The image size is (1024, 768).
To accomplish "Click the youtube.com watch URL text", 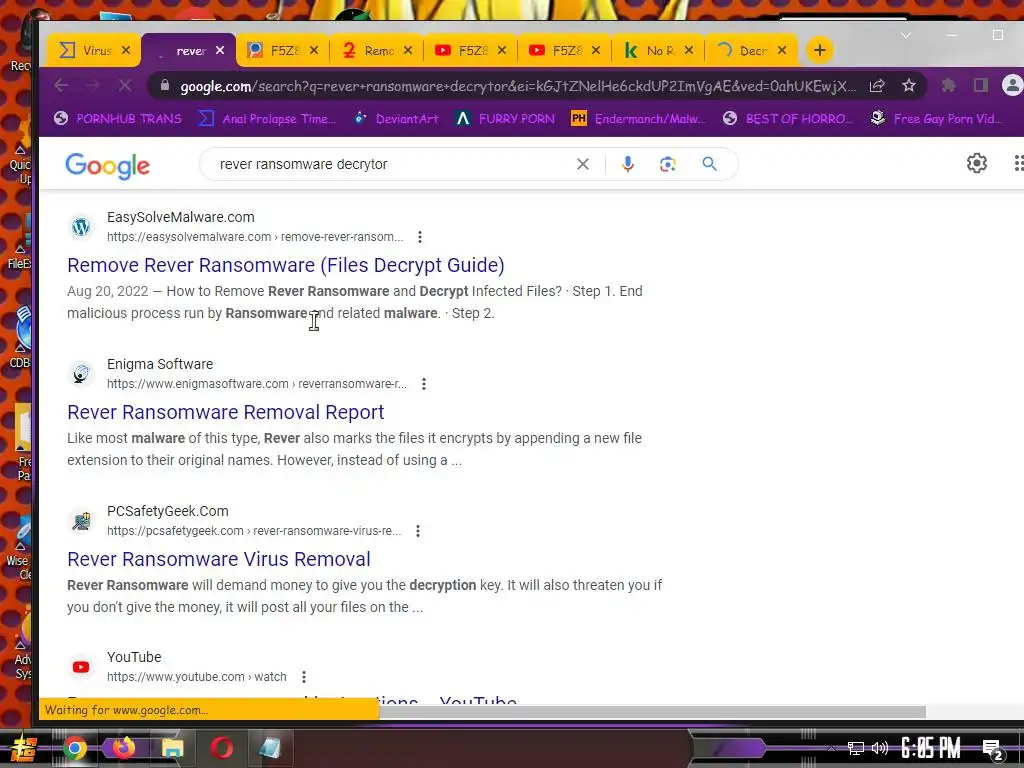I will click(197, 677).
